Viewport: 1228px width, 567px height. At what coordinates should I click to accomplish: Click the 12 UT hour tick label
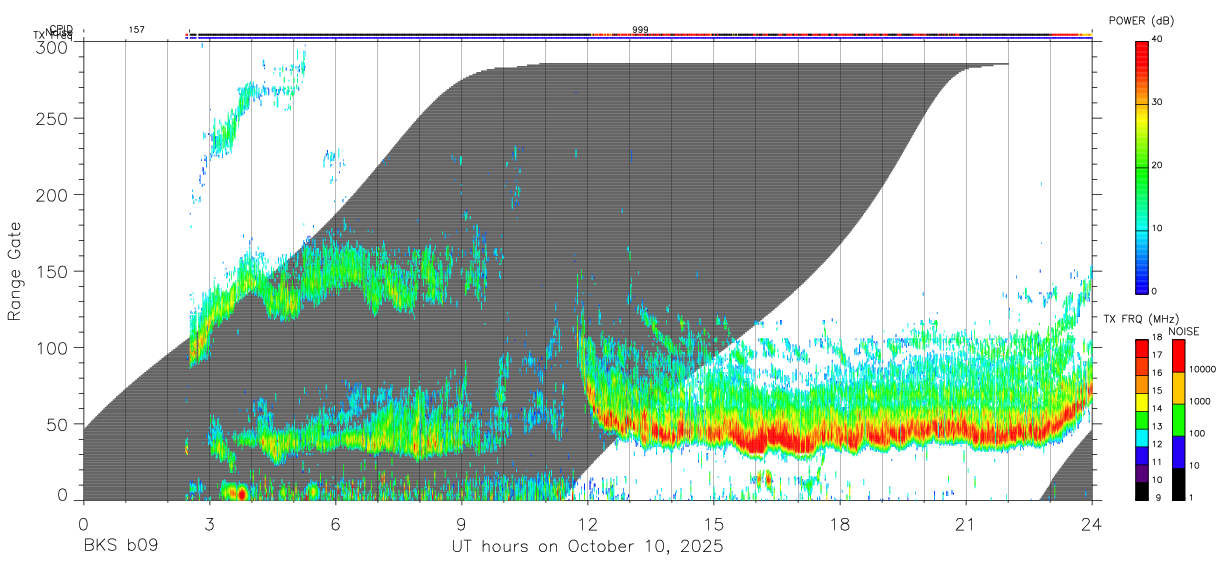coord(588,523)
